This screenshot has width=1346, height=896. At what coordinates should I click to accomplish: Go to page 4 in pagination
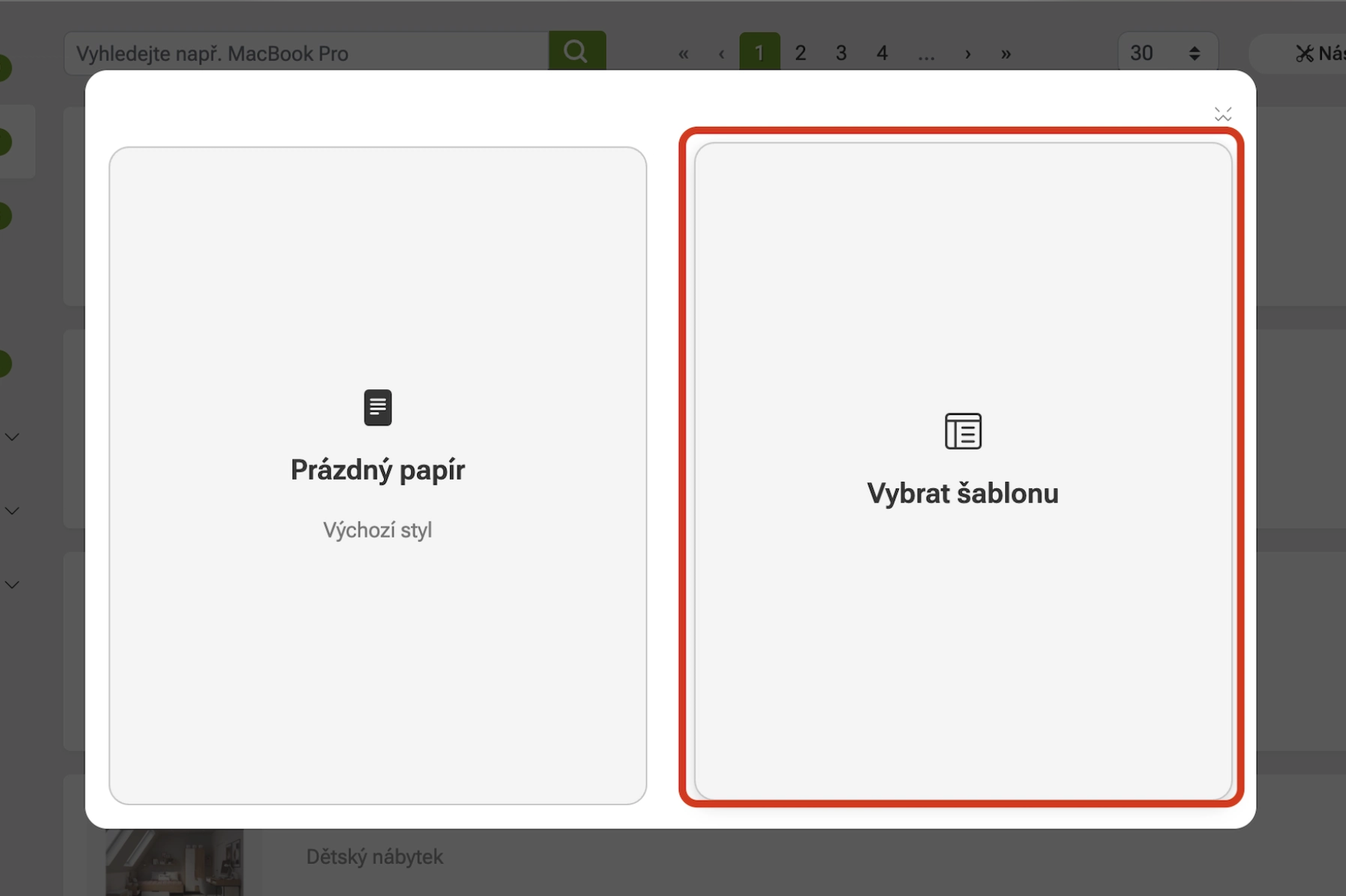point(882,53)
